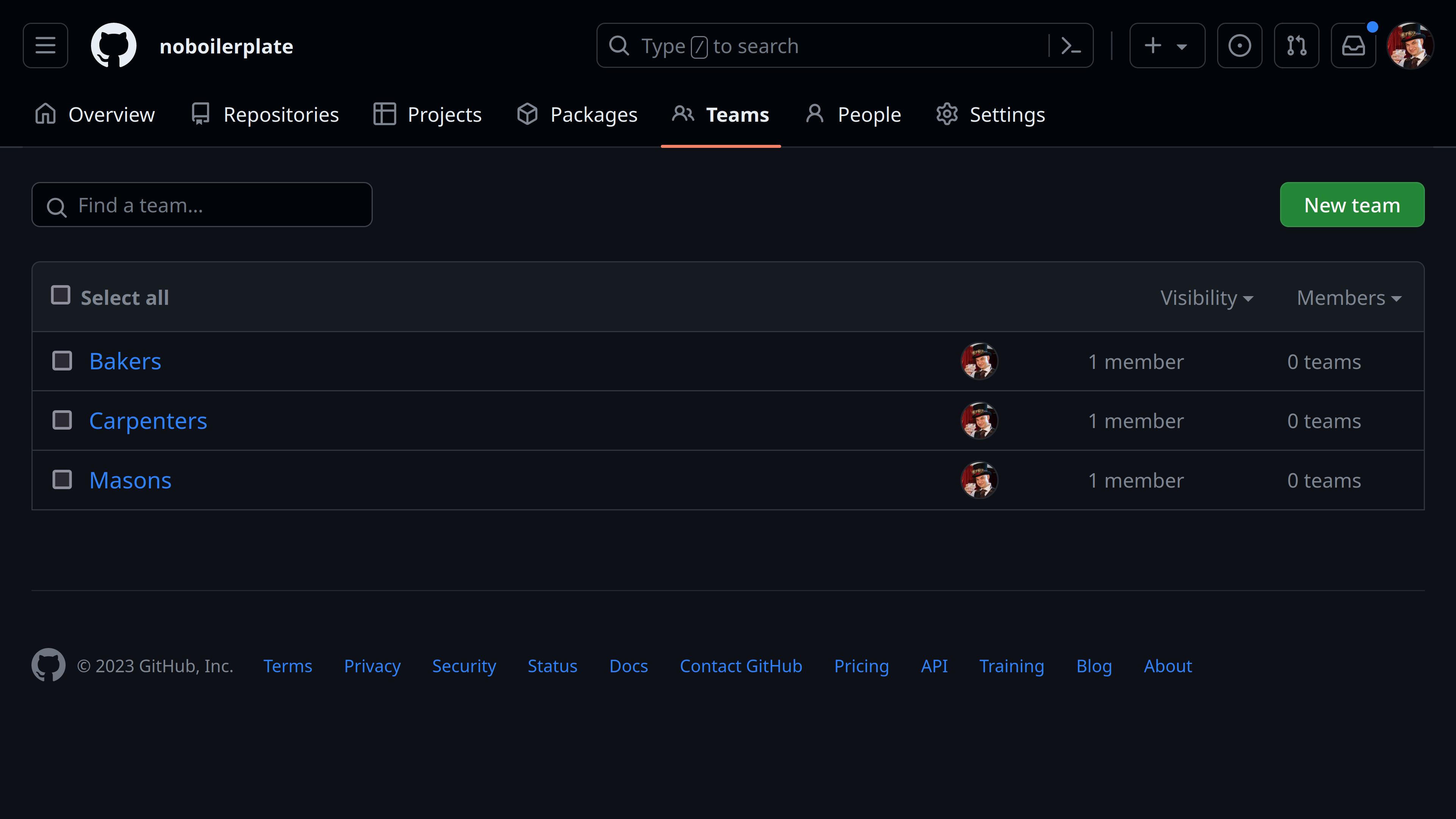Open the command palette icon
Screen dimensions: 1456x819
1071,45
